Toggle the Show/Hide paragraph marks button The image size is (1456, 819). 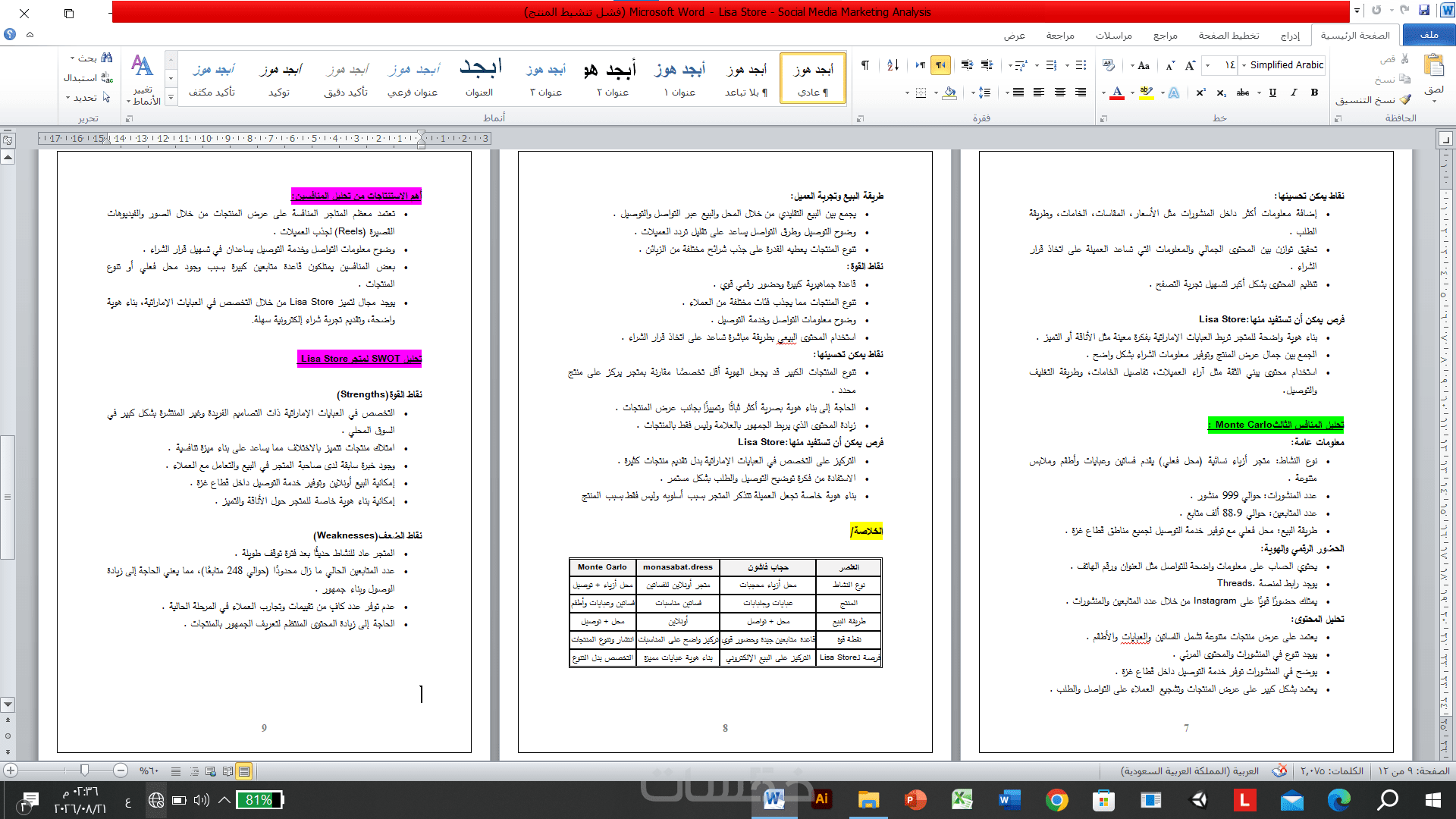(x=865, y=65)
